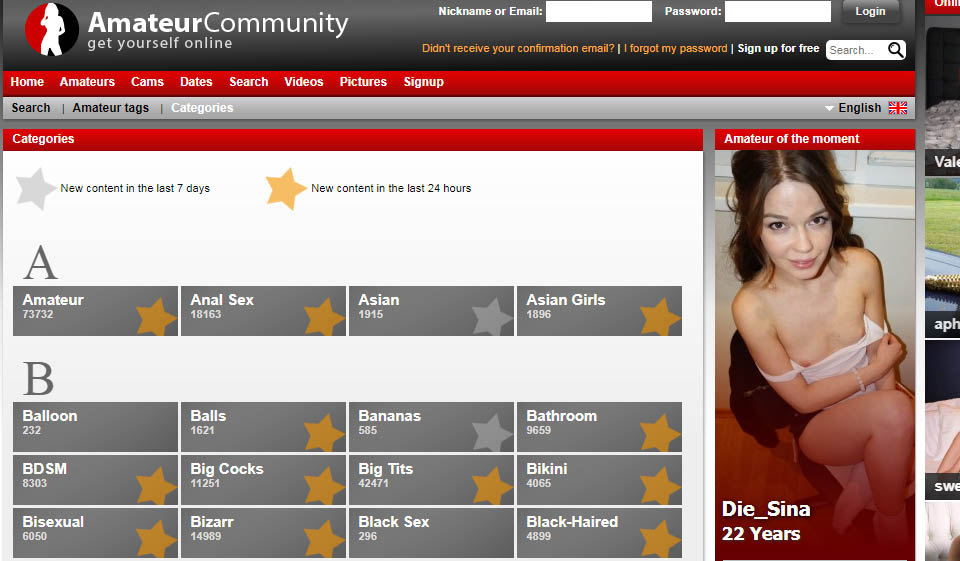Click the gray star on Bananas tile
The height and width of the screenshot is (561, 960).
492,433
